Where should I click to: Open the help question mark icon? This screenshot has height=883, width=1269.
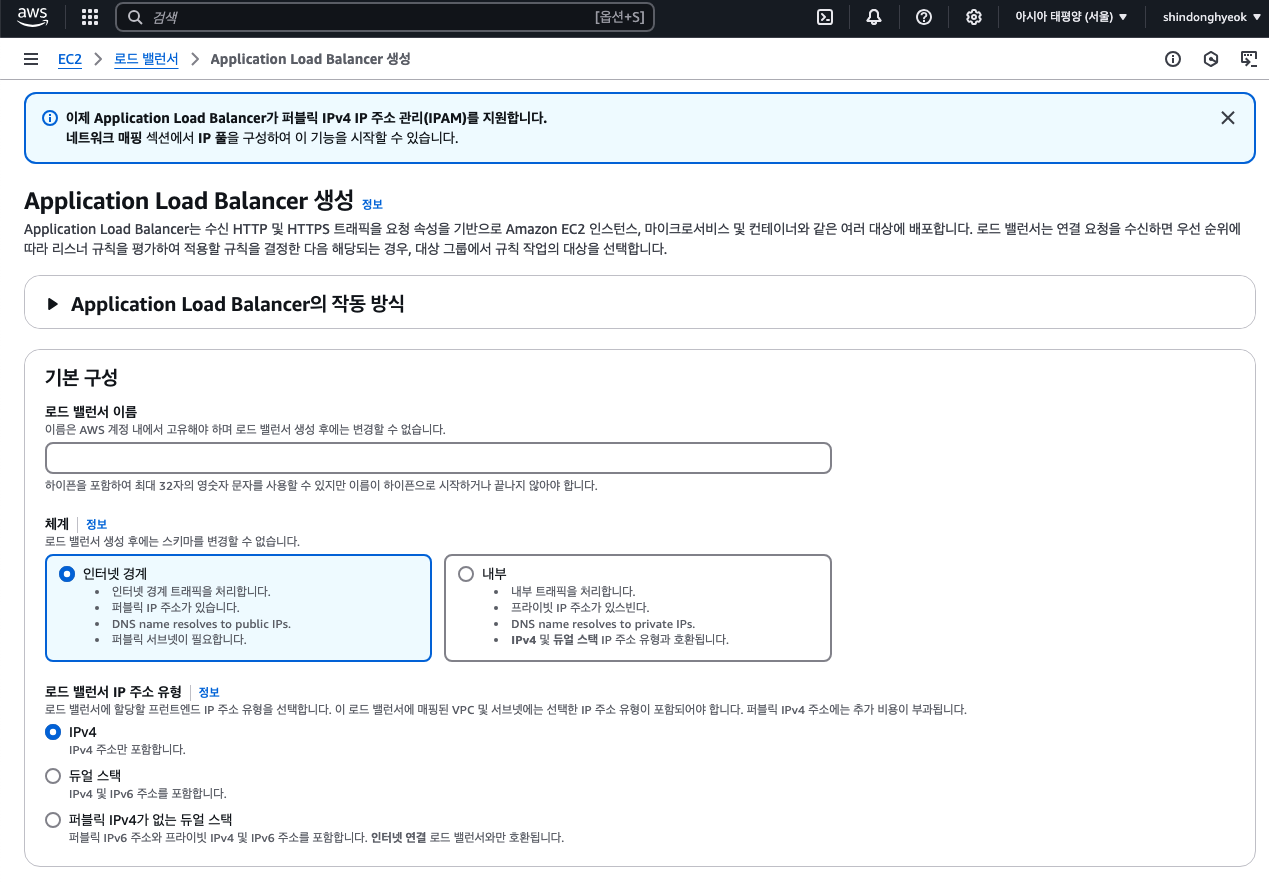924,17
